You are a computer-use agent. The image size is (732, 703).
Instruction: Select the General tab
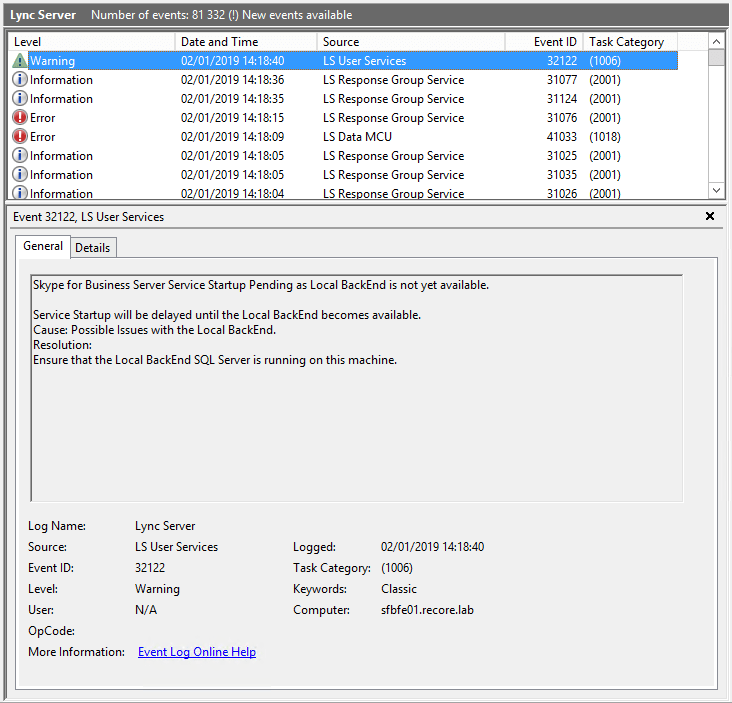(43, 246)
